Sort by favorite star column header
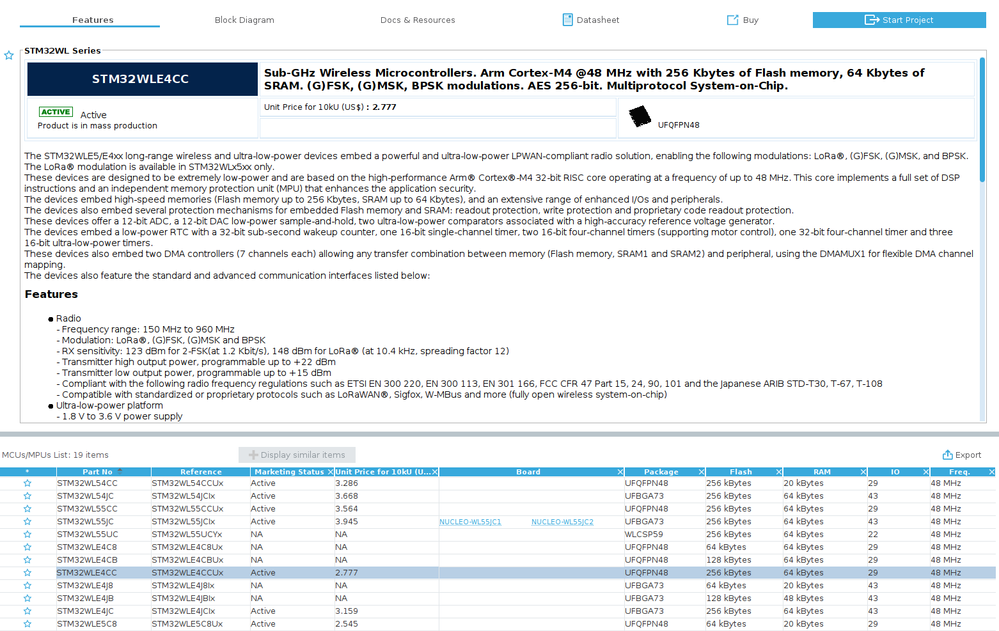999x631 pixels. point(27,472)
